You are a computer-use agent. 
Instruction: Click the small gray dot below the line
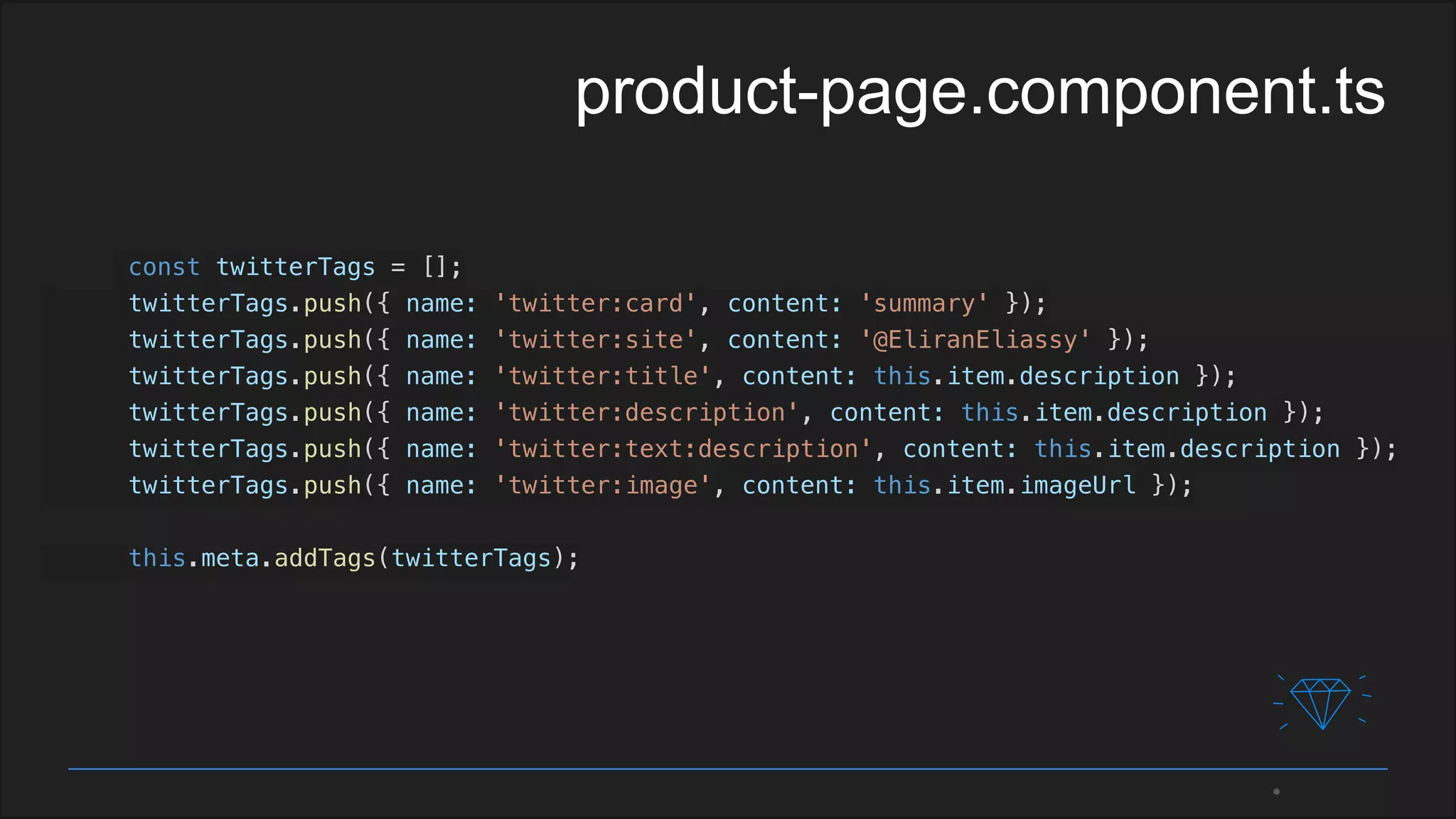(x=1276, y=791)
